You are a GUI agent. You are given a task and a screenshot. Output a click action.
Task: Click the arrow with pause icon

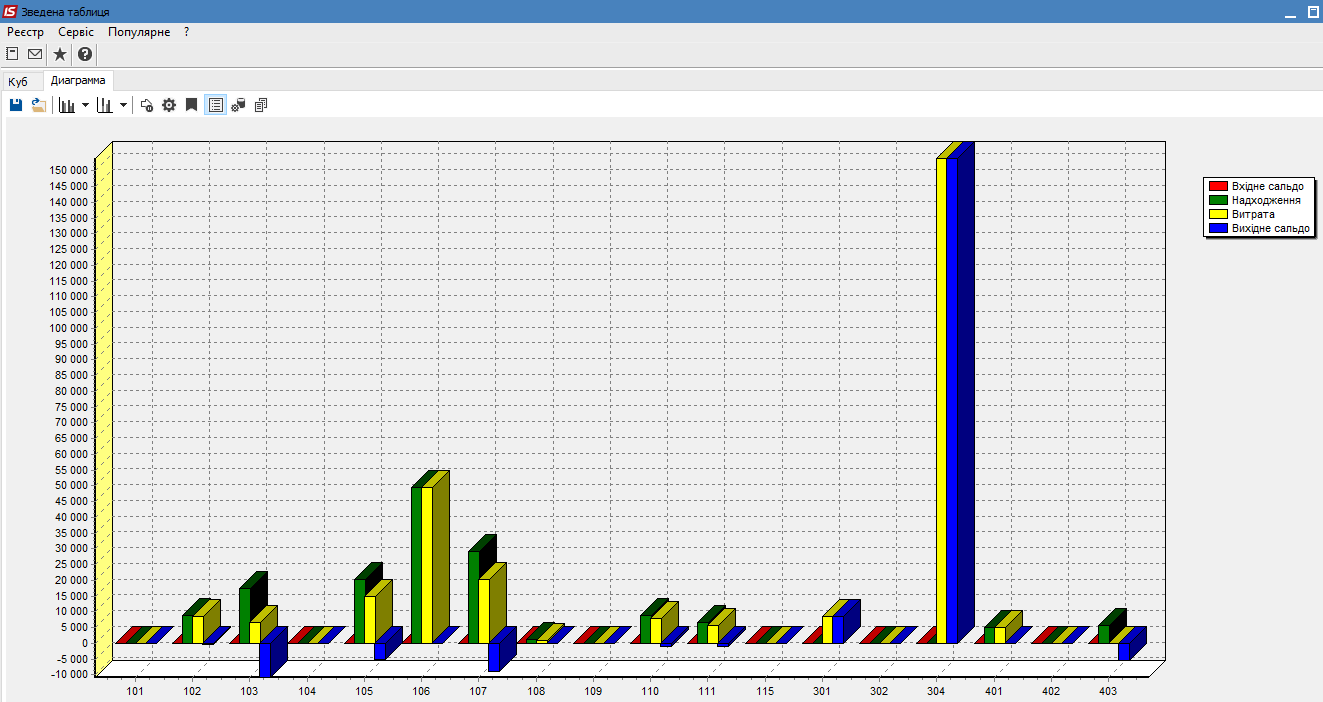147,105
